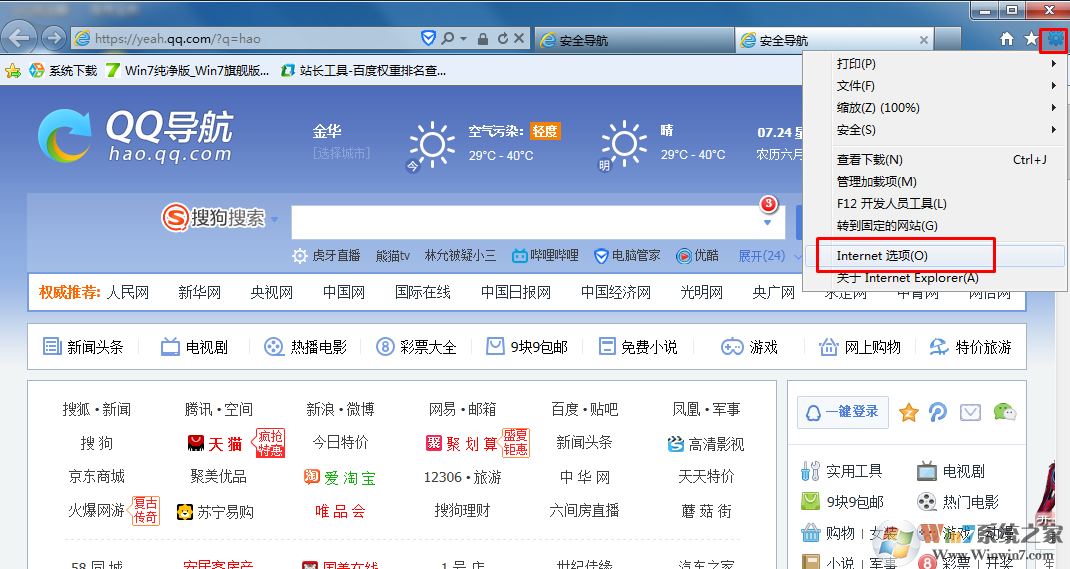This screenshot has height=569, width=1070.
Task: Open the 爱淘宝 site link
Action: pos(340,478)
